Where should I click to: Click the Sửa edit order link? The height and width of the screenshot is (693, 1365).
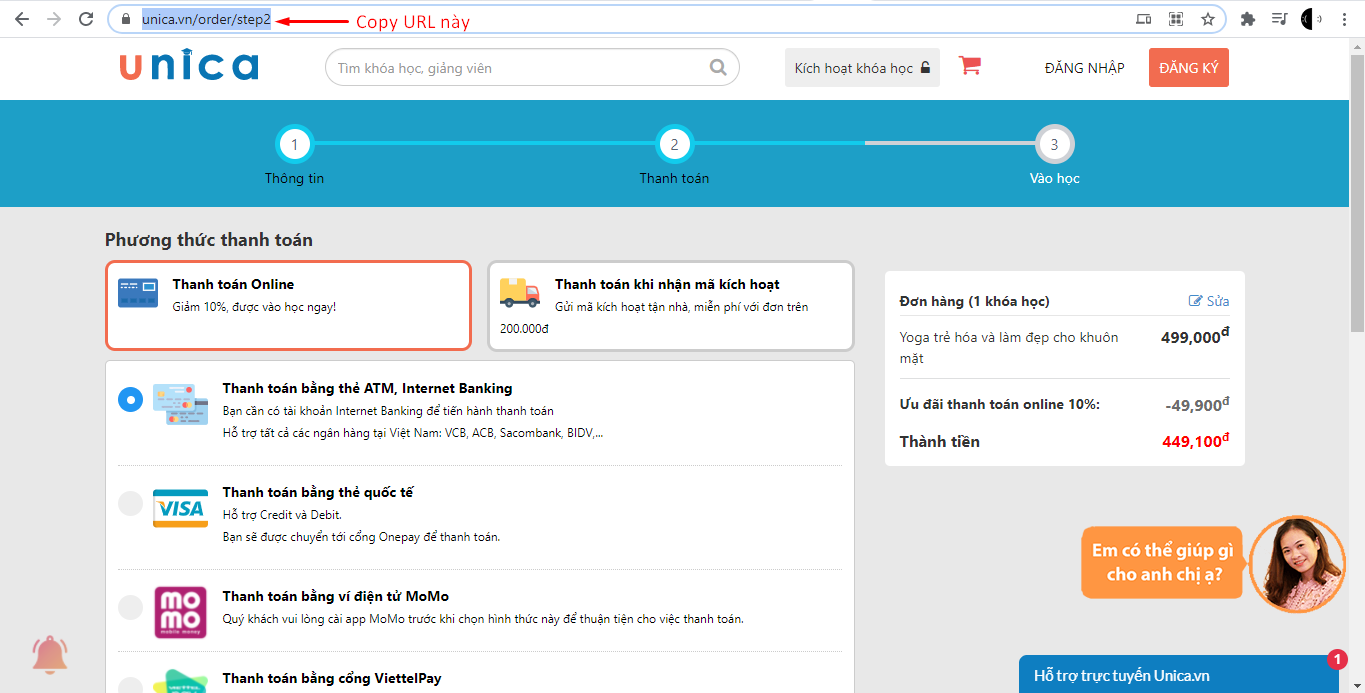point(1209,301)
